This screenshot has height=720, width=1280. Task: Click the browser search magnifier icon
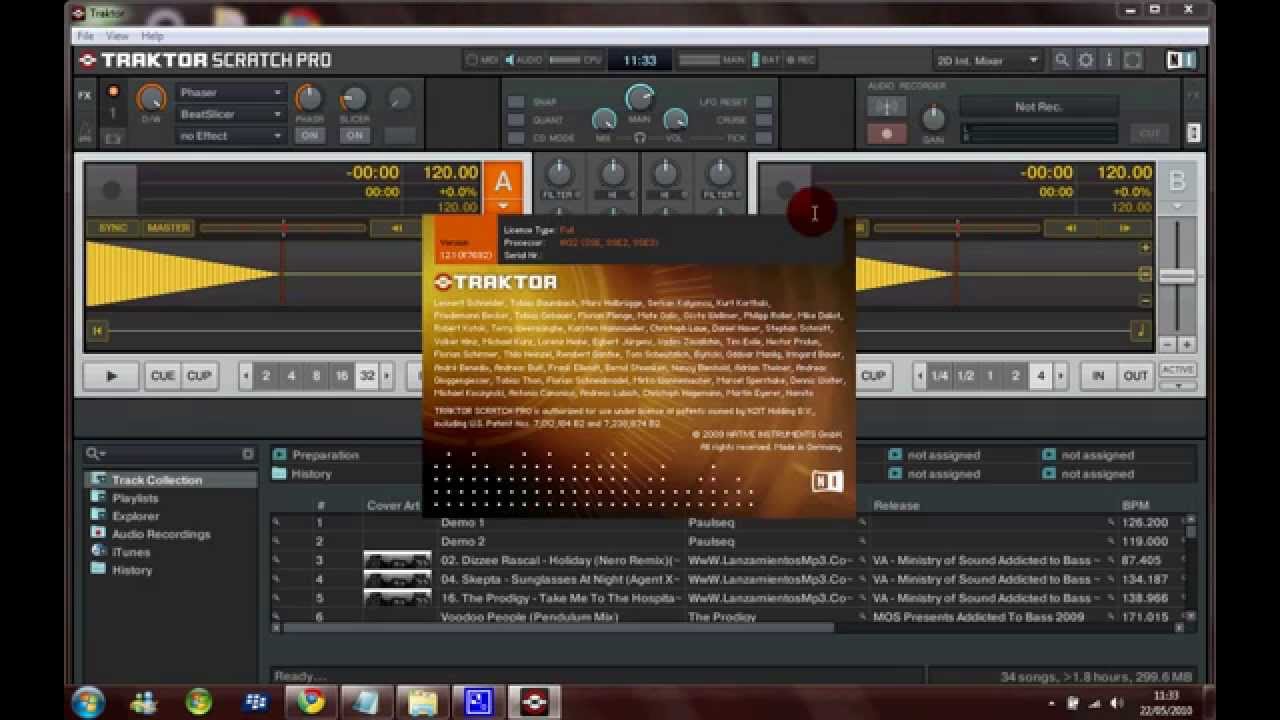pyautogui.click(x=94, y=454)
